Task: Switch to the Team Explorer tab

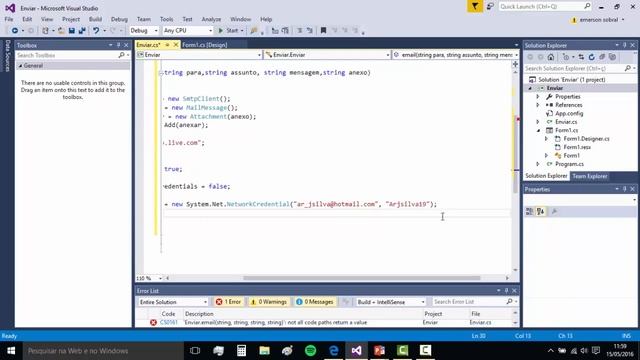Action: pos(589,176)
